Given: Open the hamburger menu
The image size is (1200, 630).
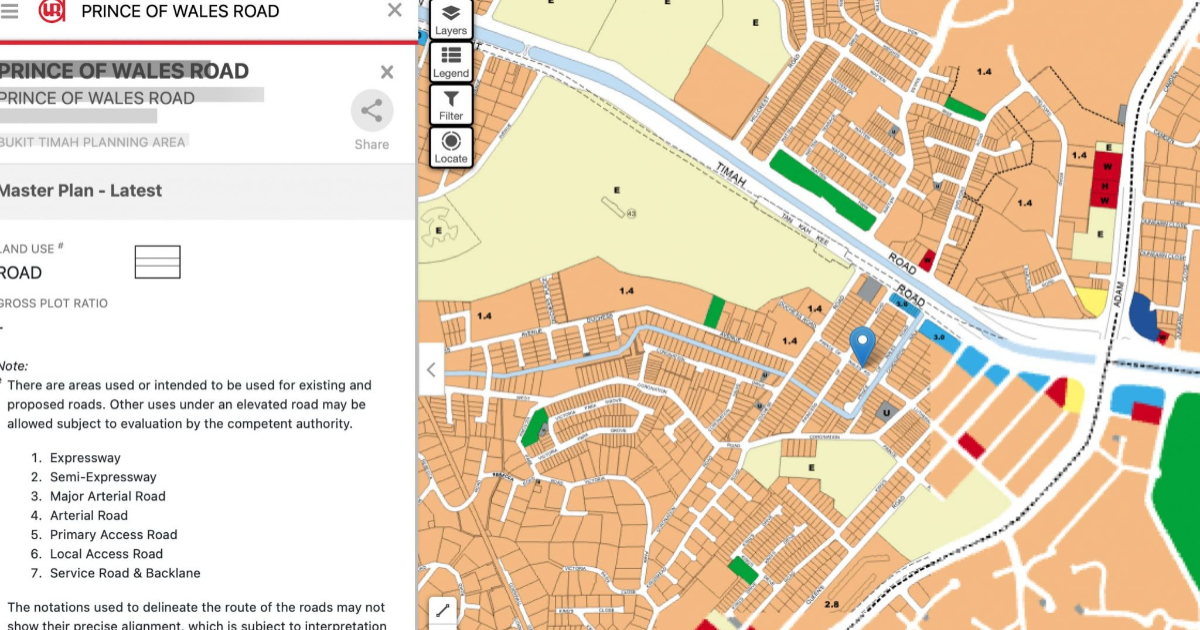Looking at the screenshot, I should click(x=10, y=12).
